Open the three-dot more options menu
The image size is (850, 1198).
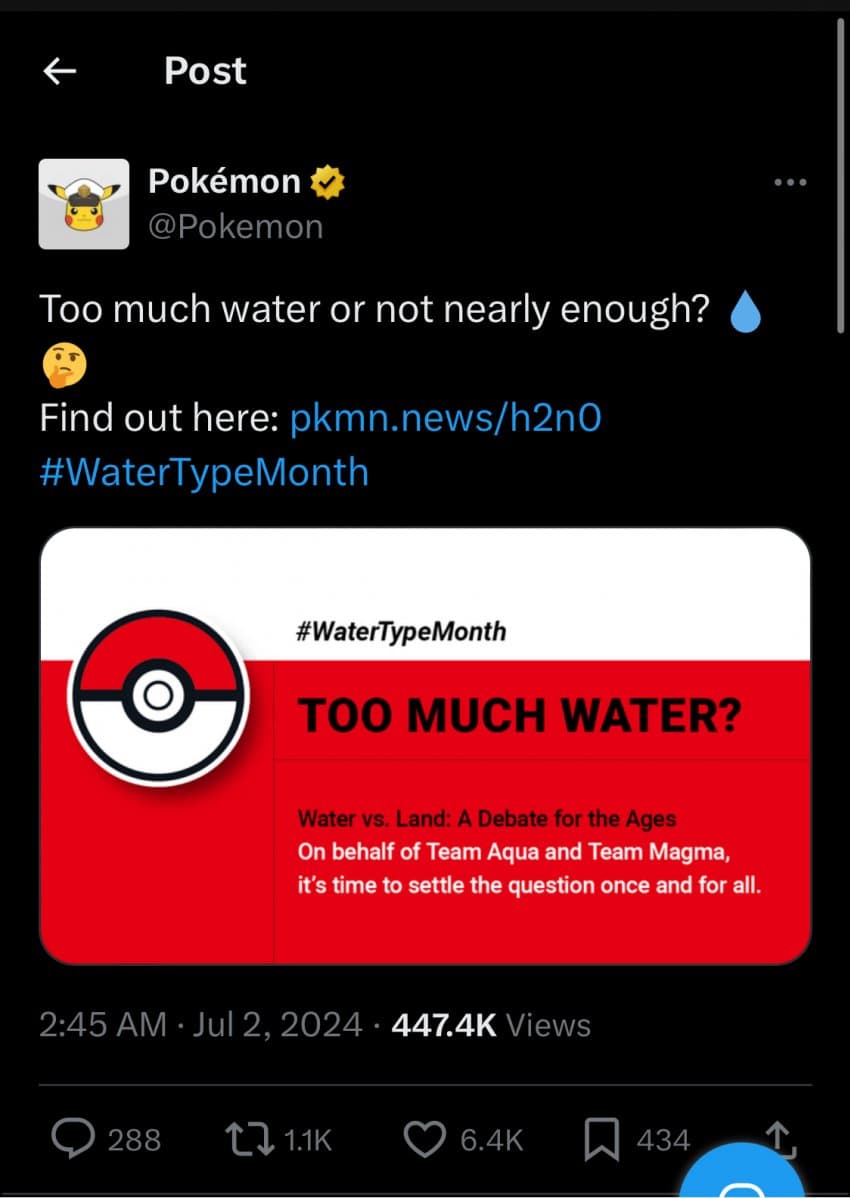pos(790,183)
